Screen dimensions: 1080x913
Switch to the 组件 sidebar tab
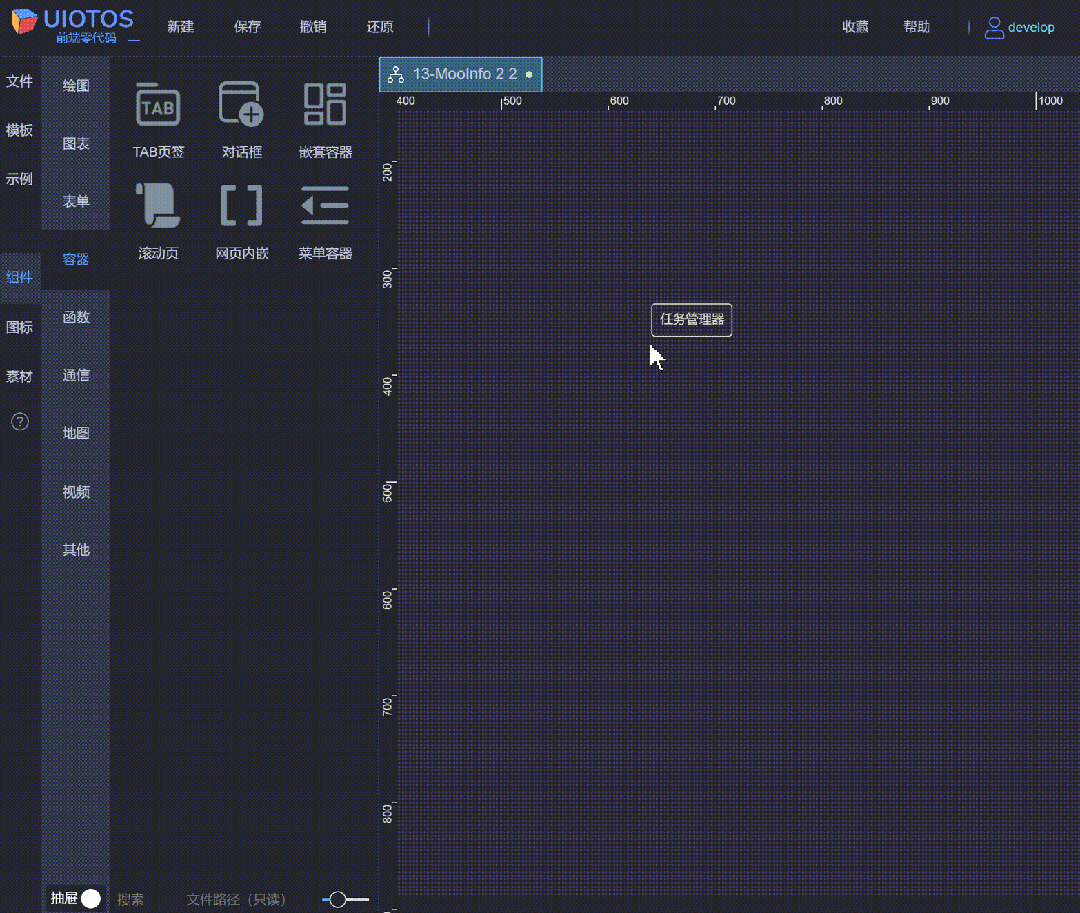(19, 277)
